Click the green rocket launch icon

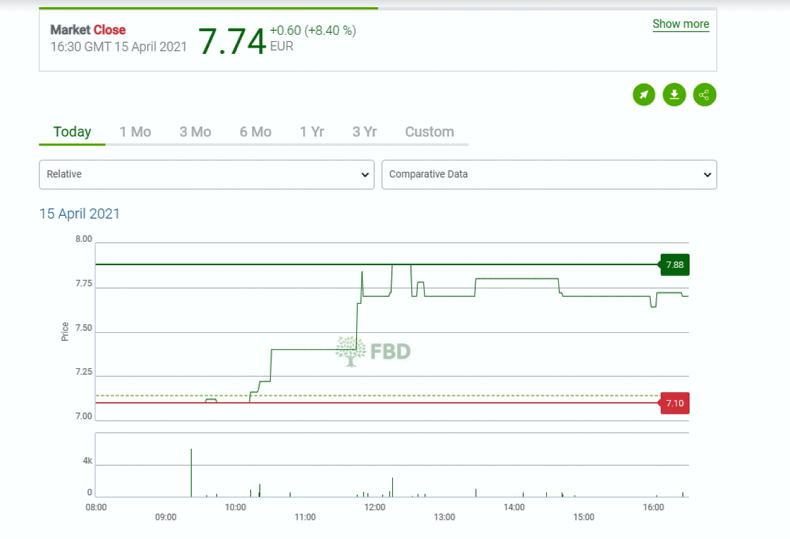click(644, 95)
